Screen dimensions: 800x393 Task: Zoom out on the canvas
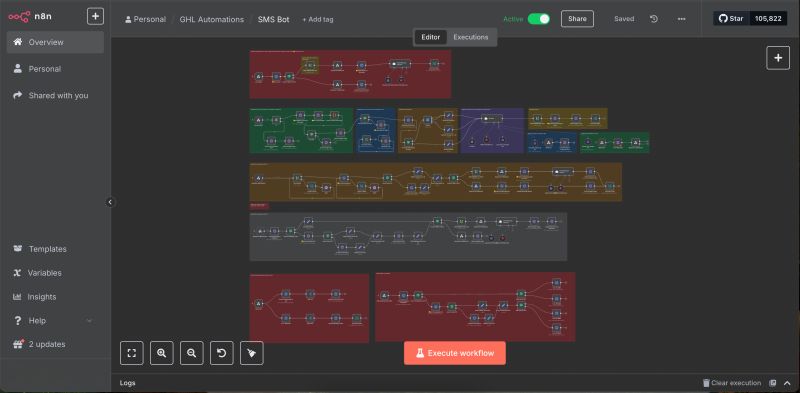pos(192,353)
